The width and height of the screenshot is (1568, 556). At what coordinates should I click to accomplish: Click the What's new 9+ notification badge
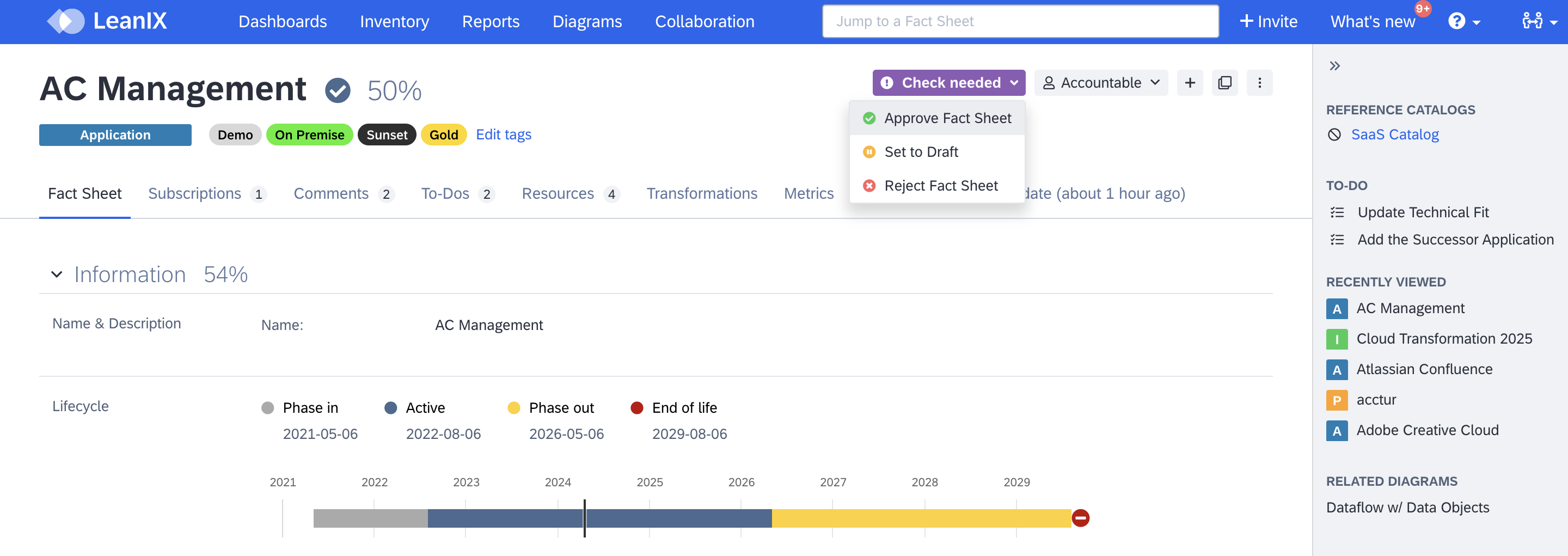click(x=1423, y=9)
